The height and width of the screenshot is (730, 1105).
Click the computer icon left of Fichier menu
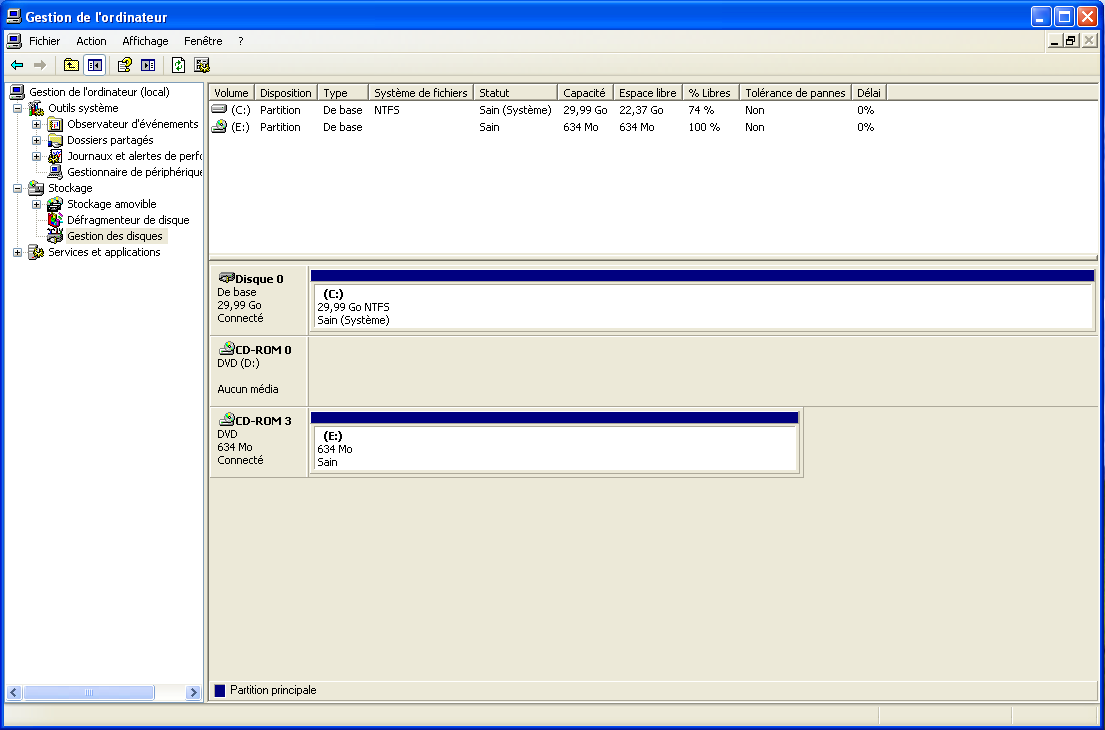click(14, 41)
